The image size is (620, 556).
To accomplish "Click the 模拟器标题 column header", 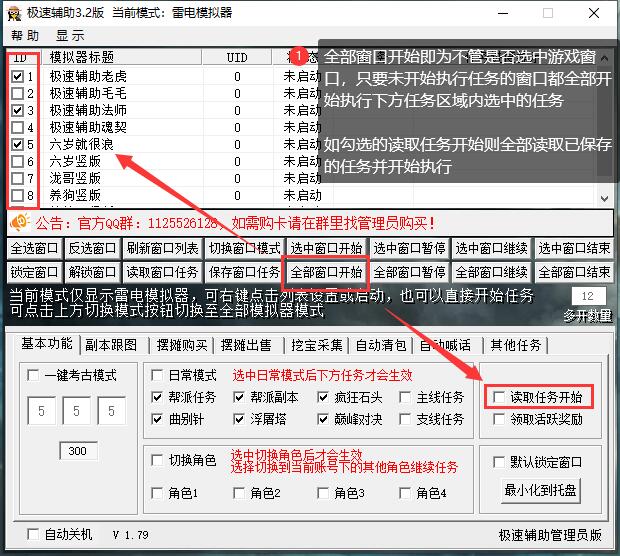I will tap(121, 57).
